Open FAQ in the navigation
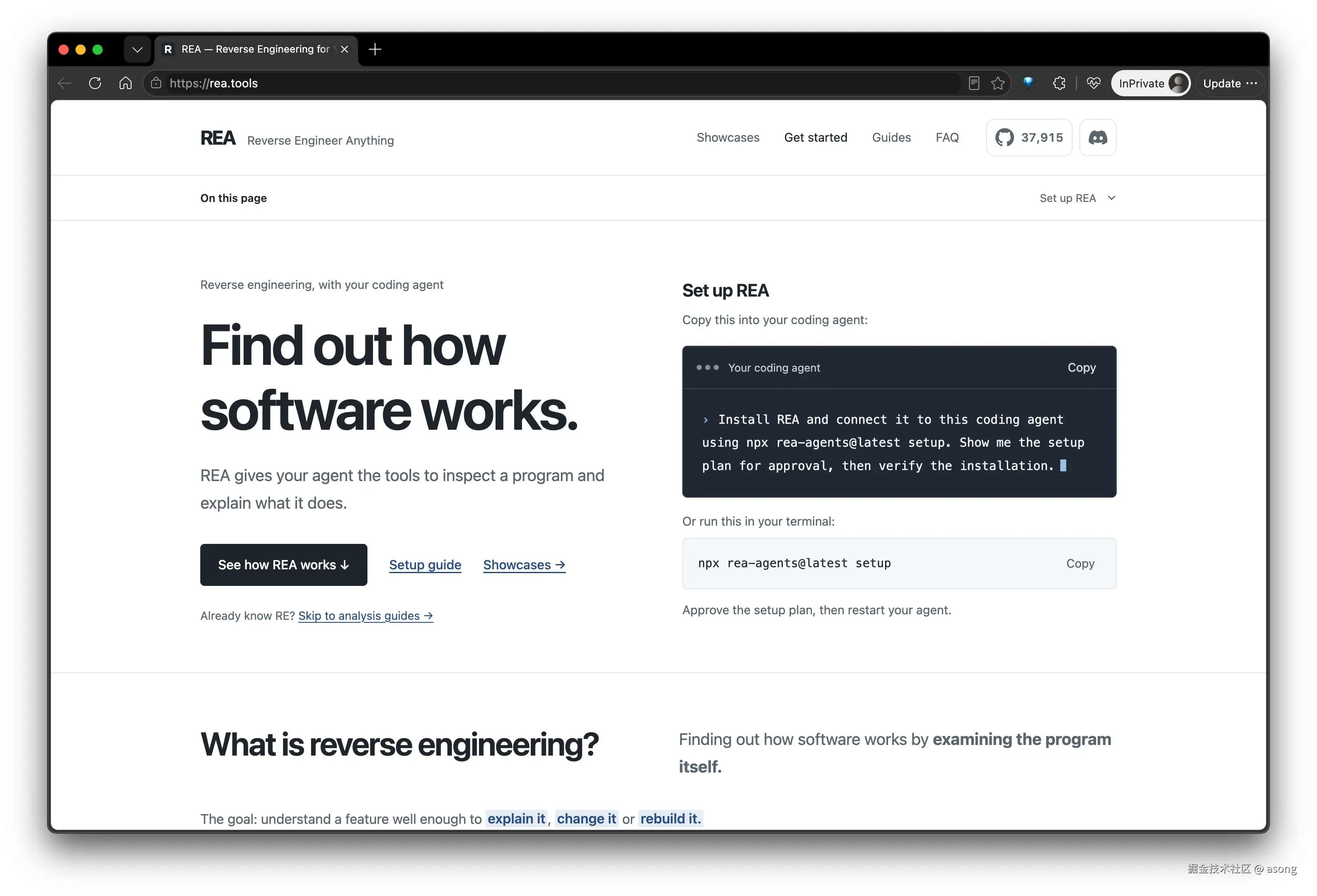The width and height of the screenshot is (1317, 896). (947, 138)
